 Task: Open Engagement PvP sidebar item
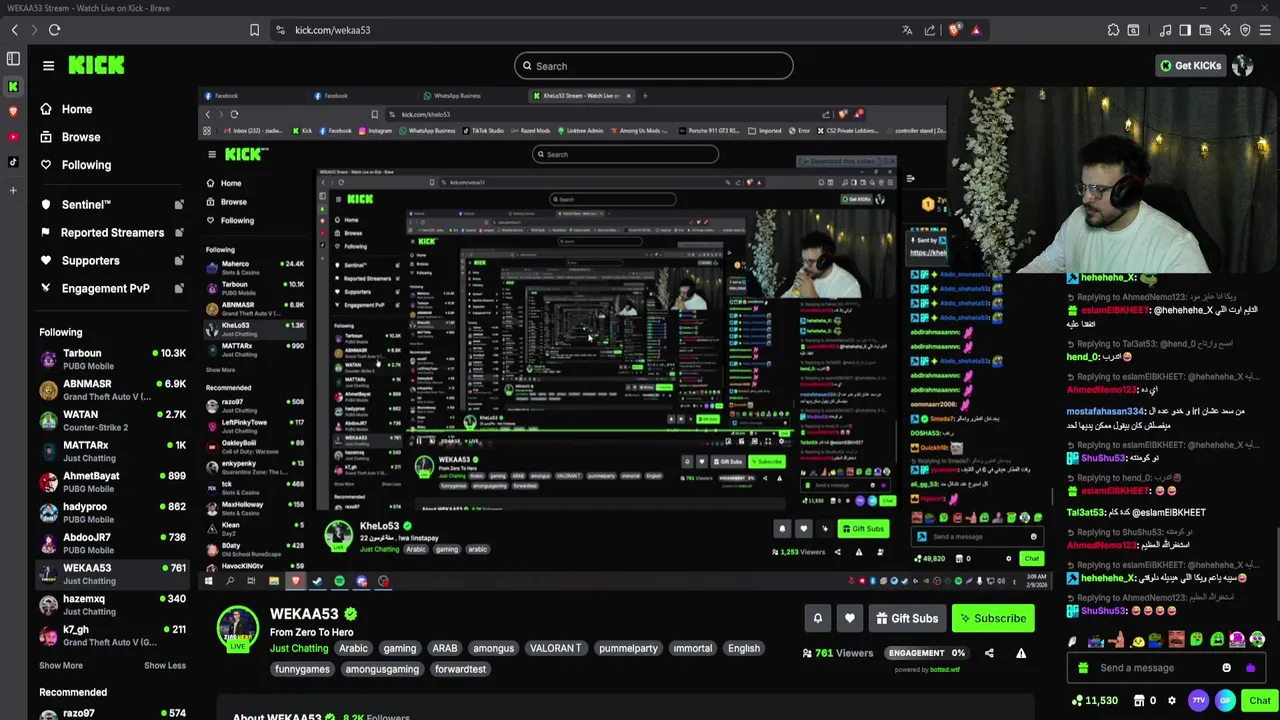(x=111, y=288)
